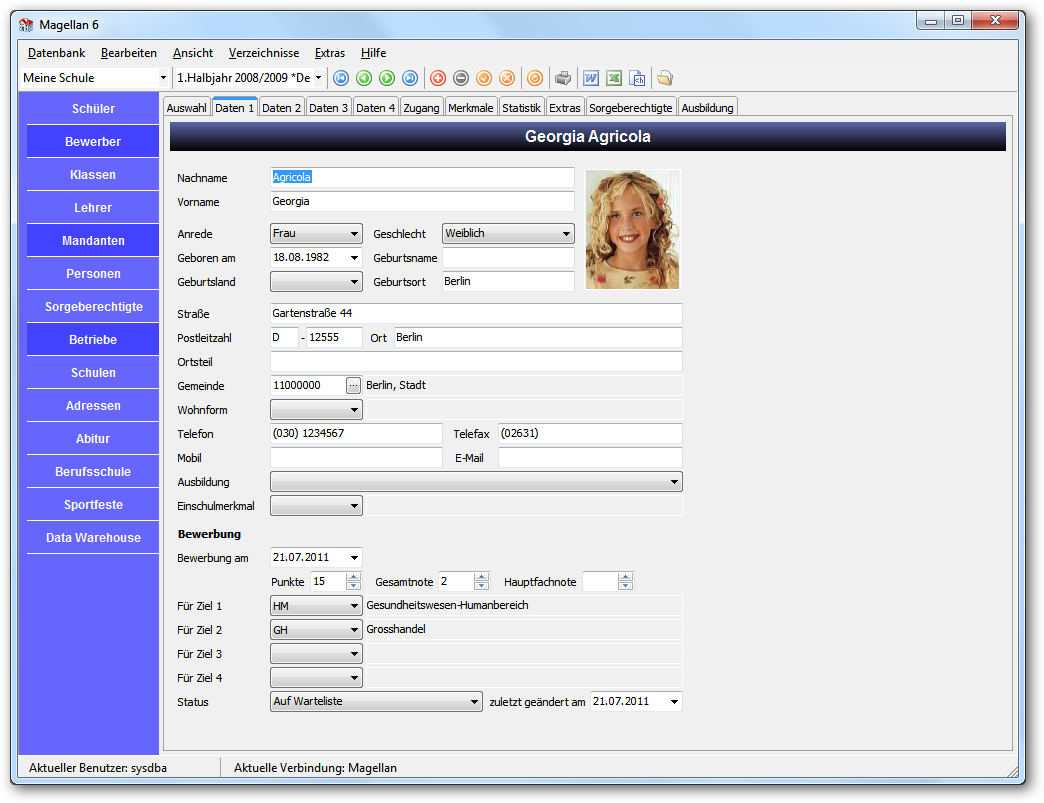Refresh data with orange circular arrow icon

(535, 78)
